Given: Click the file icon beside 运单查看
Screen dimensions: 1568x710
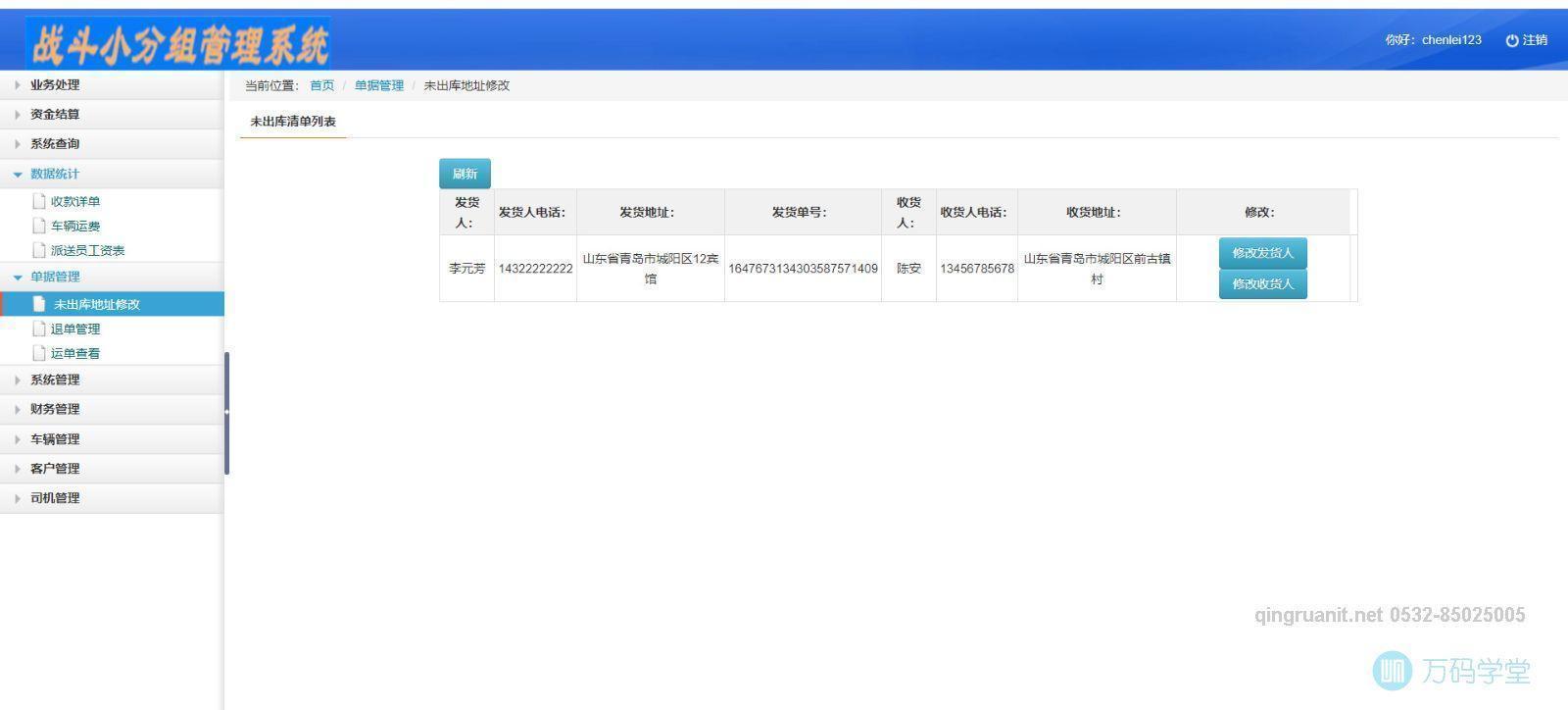Looking at the screenshot, I should 39,353.
